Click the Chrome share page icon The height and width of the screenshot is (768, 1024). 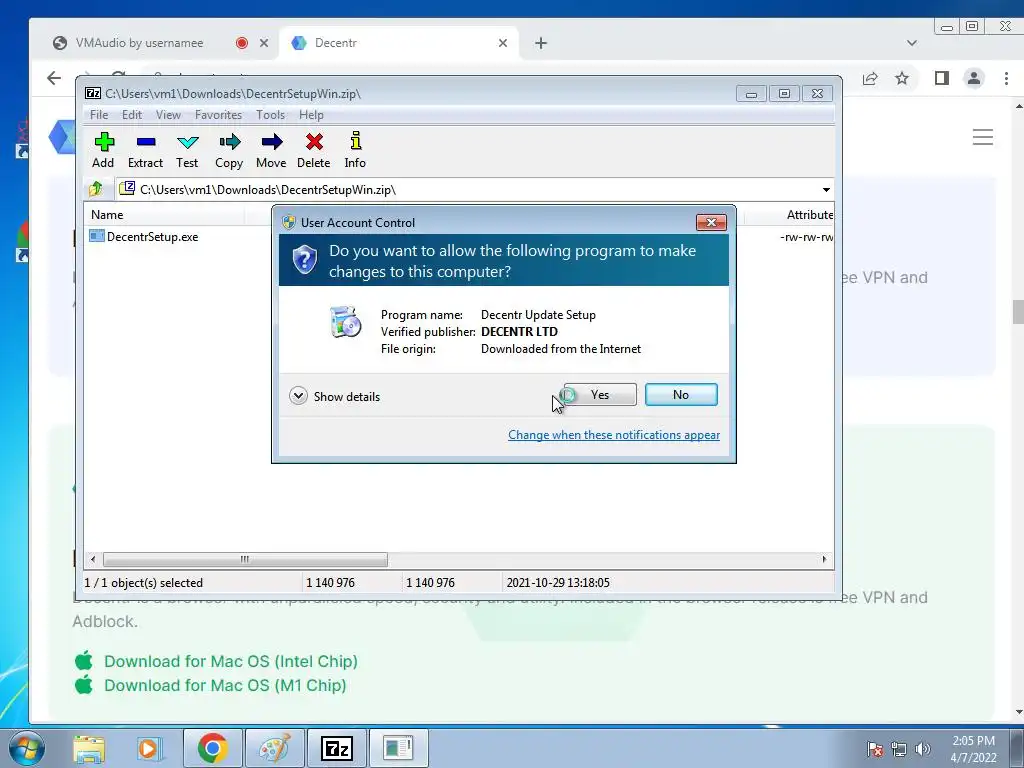click(870, 79)
